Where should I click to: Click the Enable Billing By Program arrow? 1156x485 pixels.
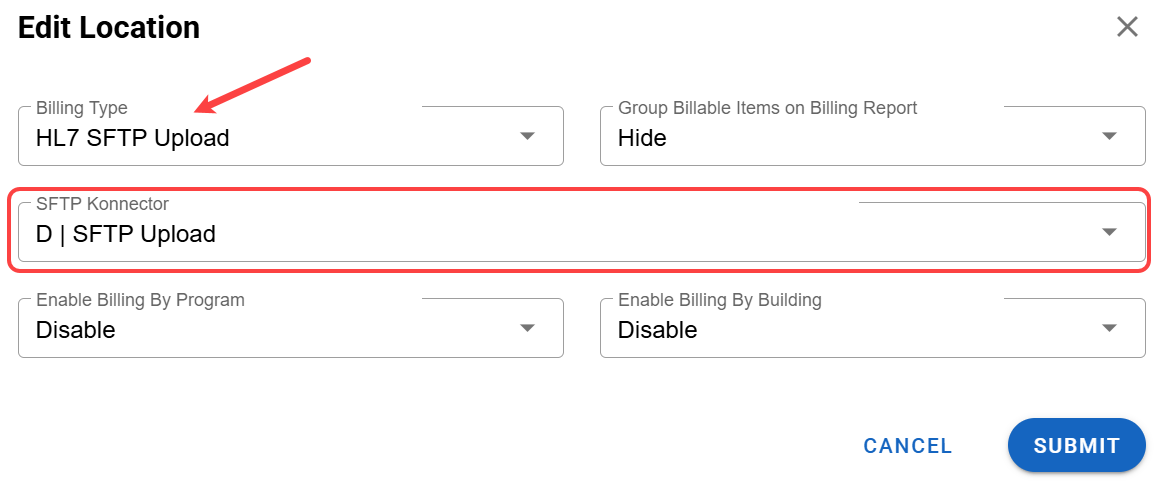527,328
